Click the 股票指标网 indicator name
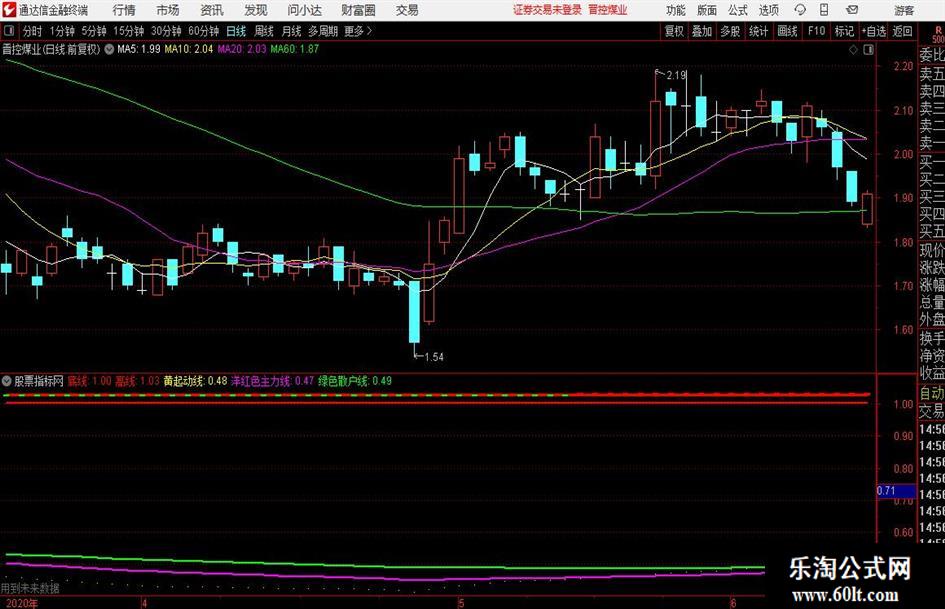 (39, 381)
